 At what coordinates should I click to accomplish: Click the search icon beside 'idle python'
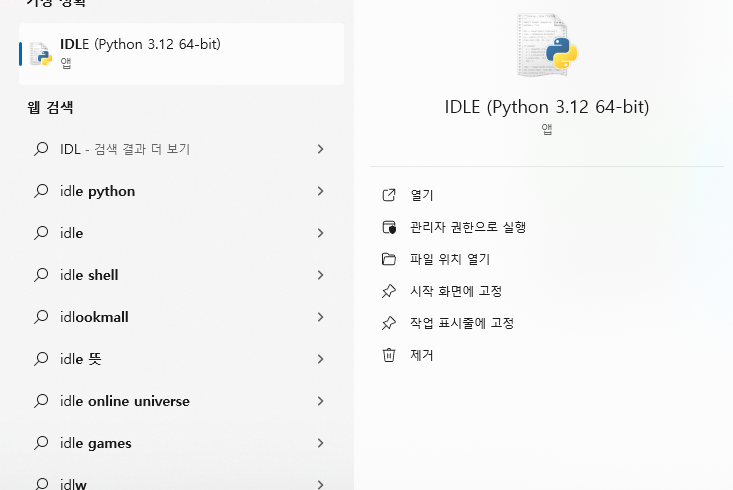(41, 191)
